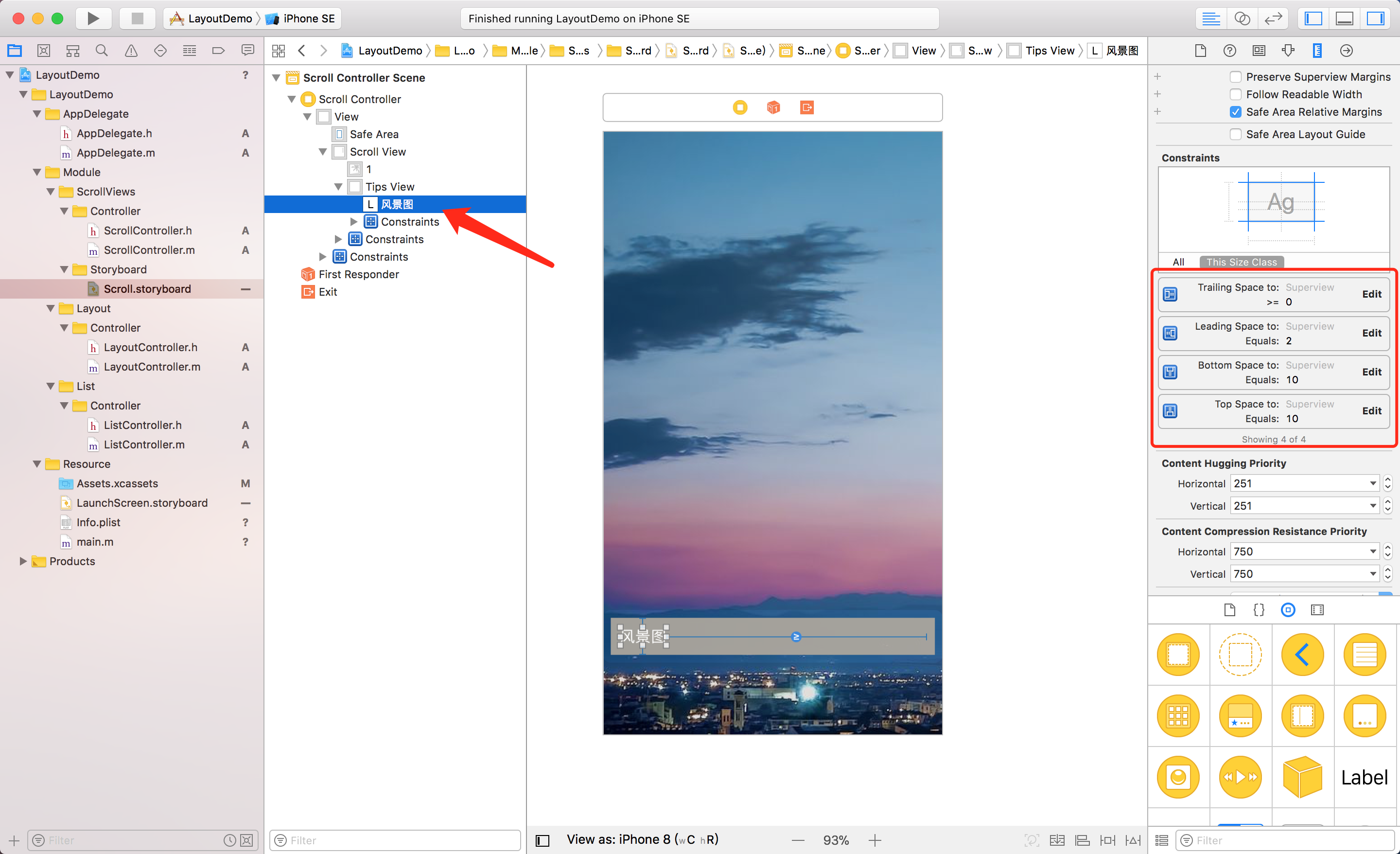Show the Issue navigator warning icon
The height and width of the screenshot is (854, 1400).
tap(131, 51)
